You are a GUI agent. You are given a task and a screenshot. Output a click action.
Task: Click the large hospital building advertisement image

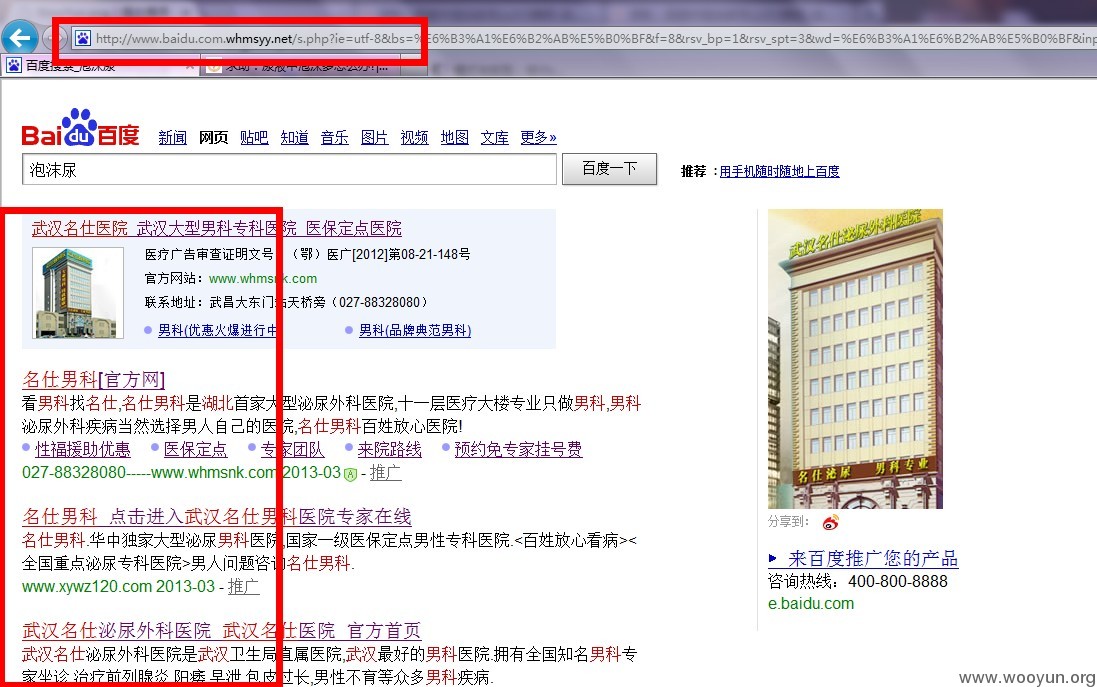pyautogui.click(x=855, y=359)
